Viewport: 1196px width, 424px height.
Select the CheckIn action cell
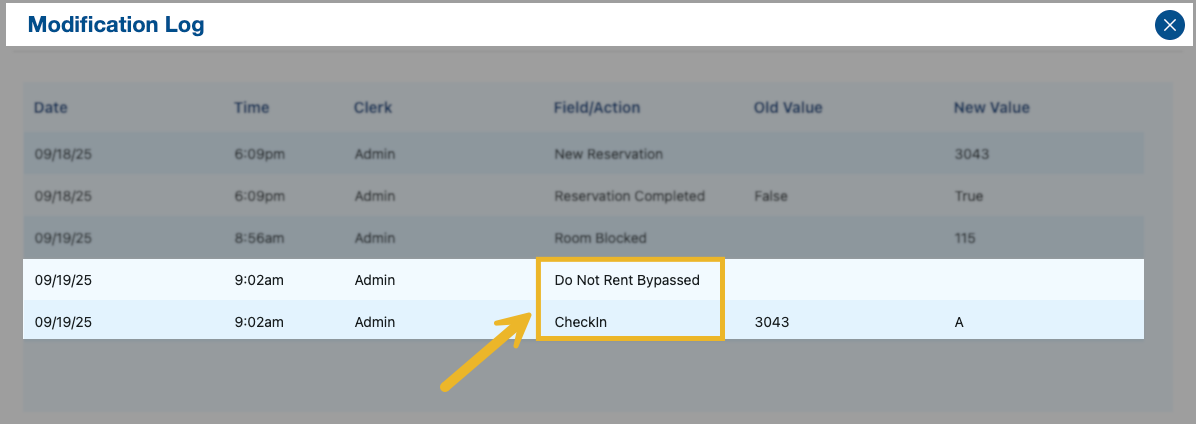point(581,323)
